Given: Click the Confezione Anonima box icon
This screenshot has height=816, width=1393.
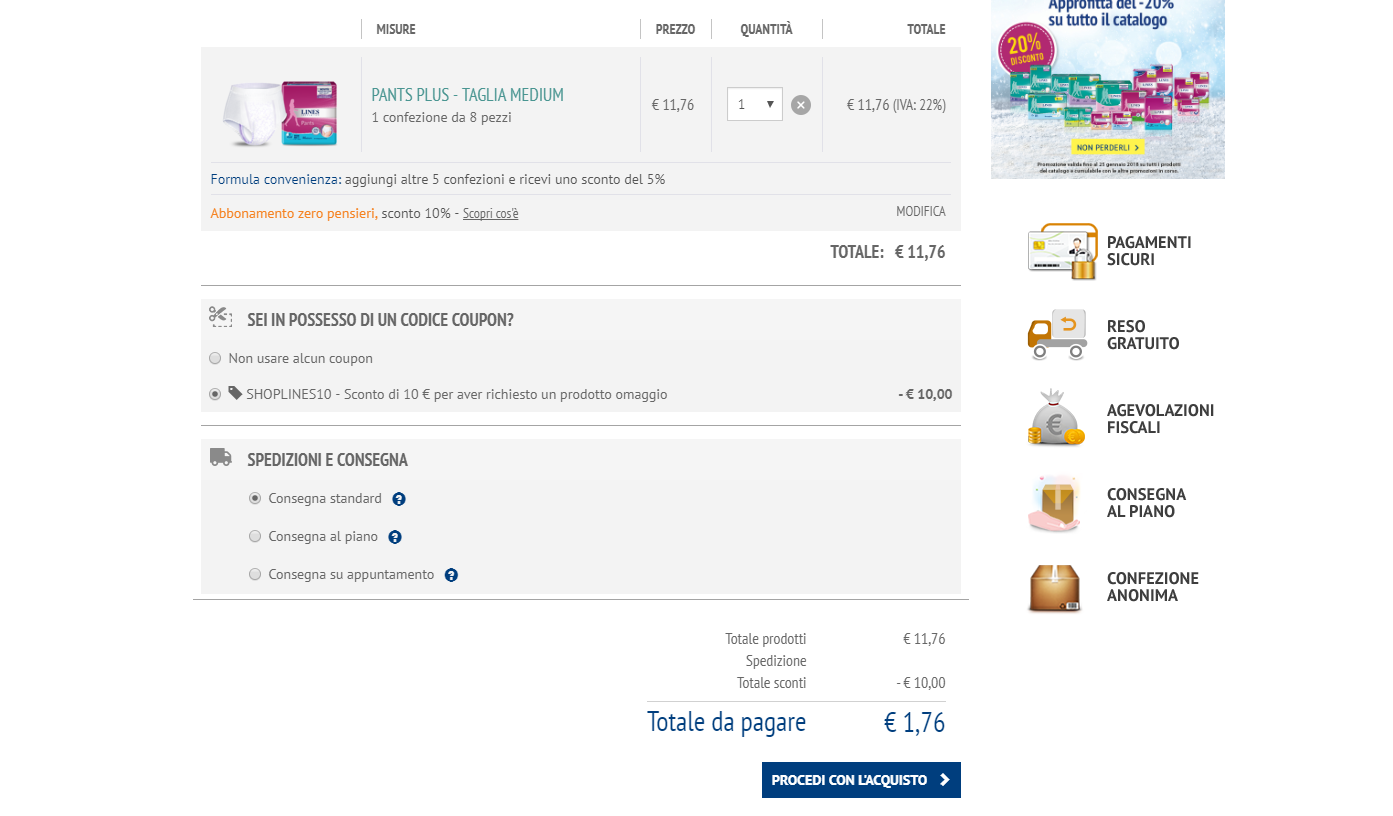Looking at the screenshot, I should (x=1055, y=587).
